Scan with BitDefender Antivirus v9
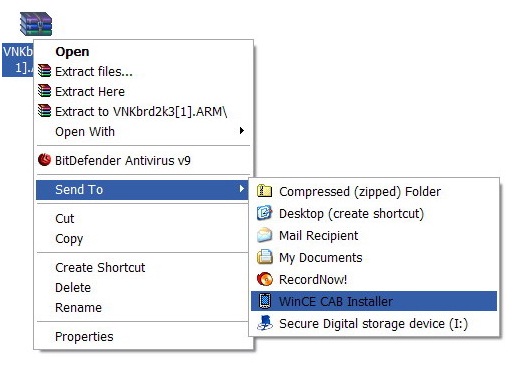The height and width of the screenshot is (382, 519). (x=143, y=160)
